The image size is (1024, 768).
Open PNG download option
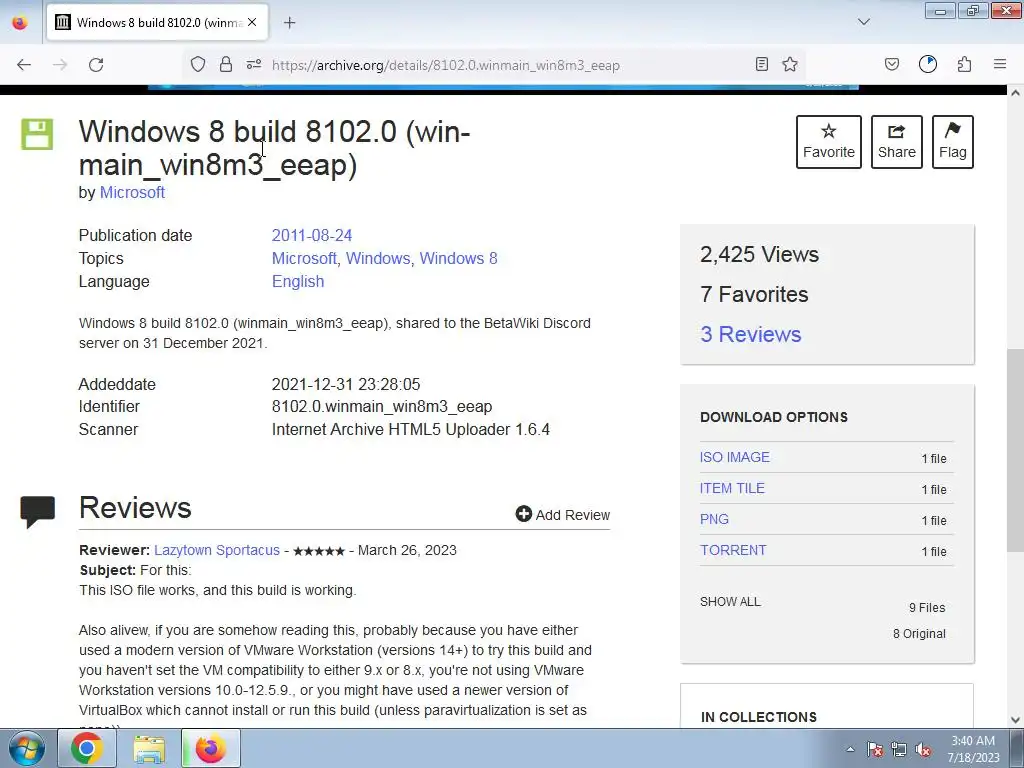click(714, 519)
